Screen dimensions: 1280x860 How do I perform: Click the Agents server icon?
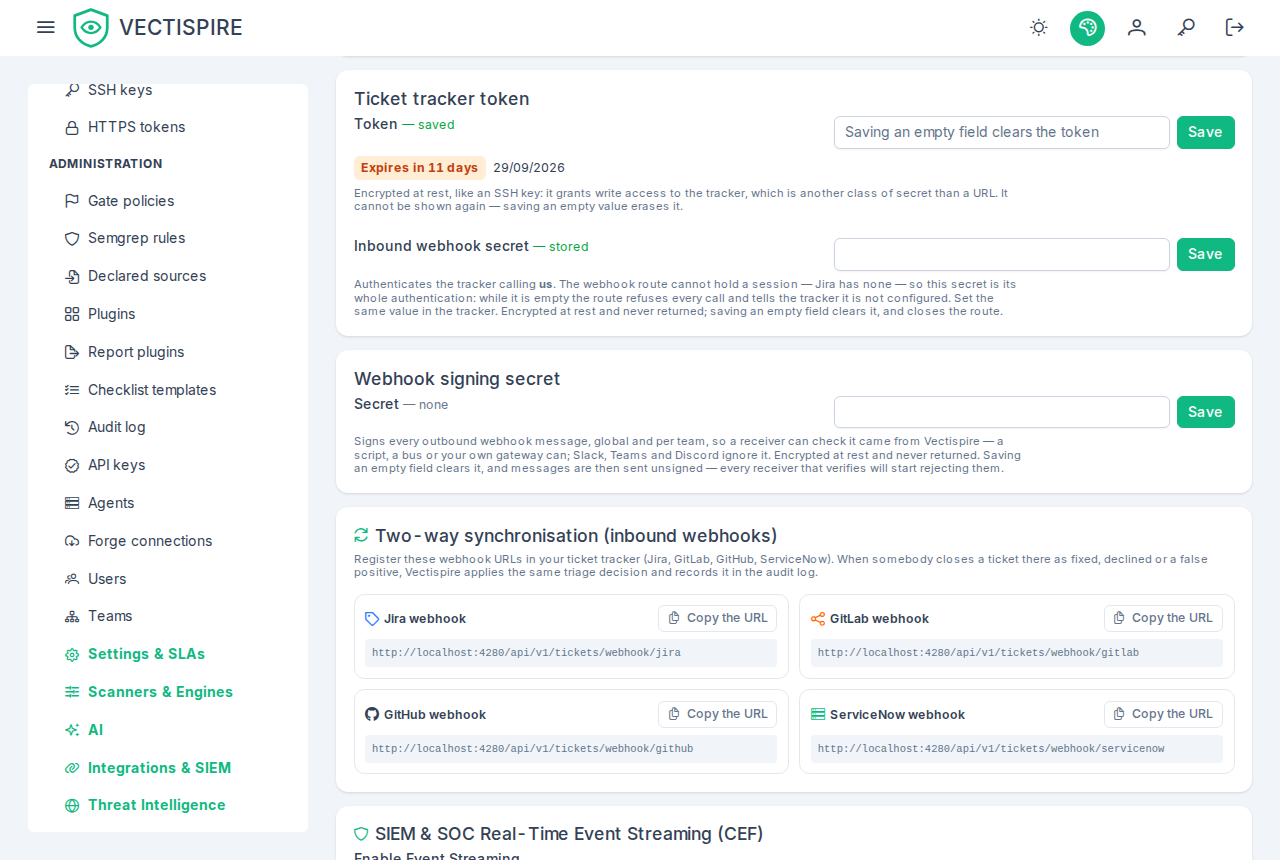pos(72,503)
